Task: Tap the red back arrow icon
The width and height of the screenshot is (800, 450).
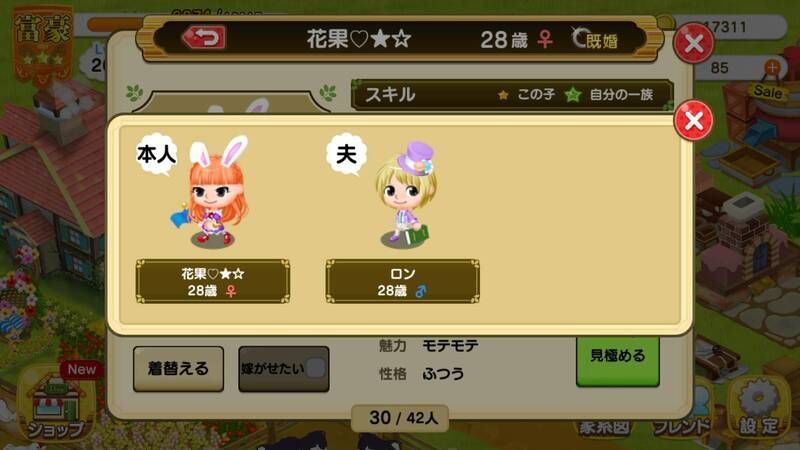Action: click(204, 38)
